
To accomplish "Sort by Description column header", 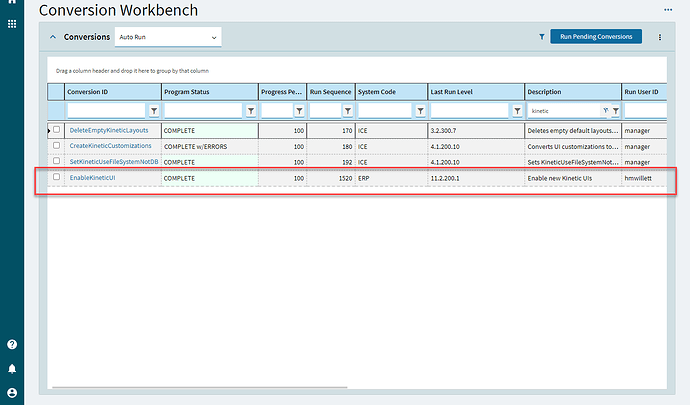I will [x=573, y=92].
